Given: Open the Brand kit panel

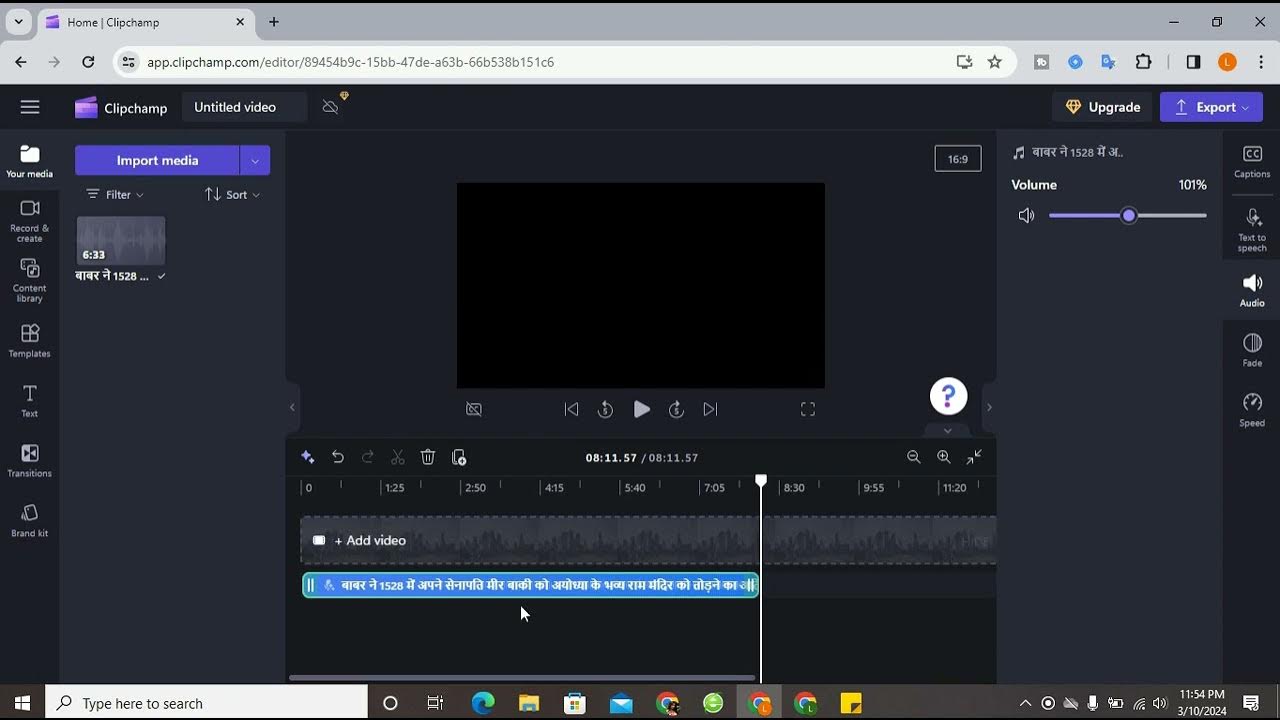Looking at the screenshot, I should tap(30, 520).
